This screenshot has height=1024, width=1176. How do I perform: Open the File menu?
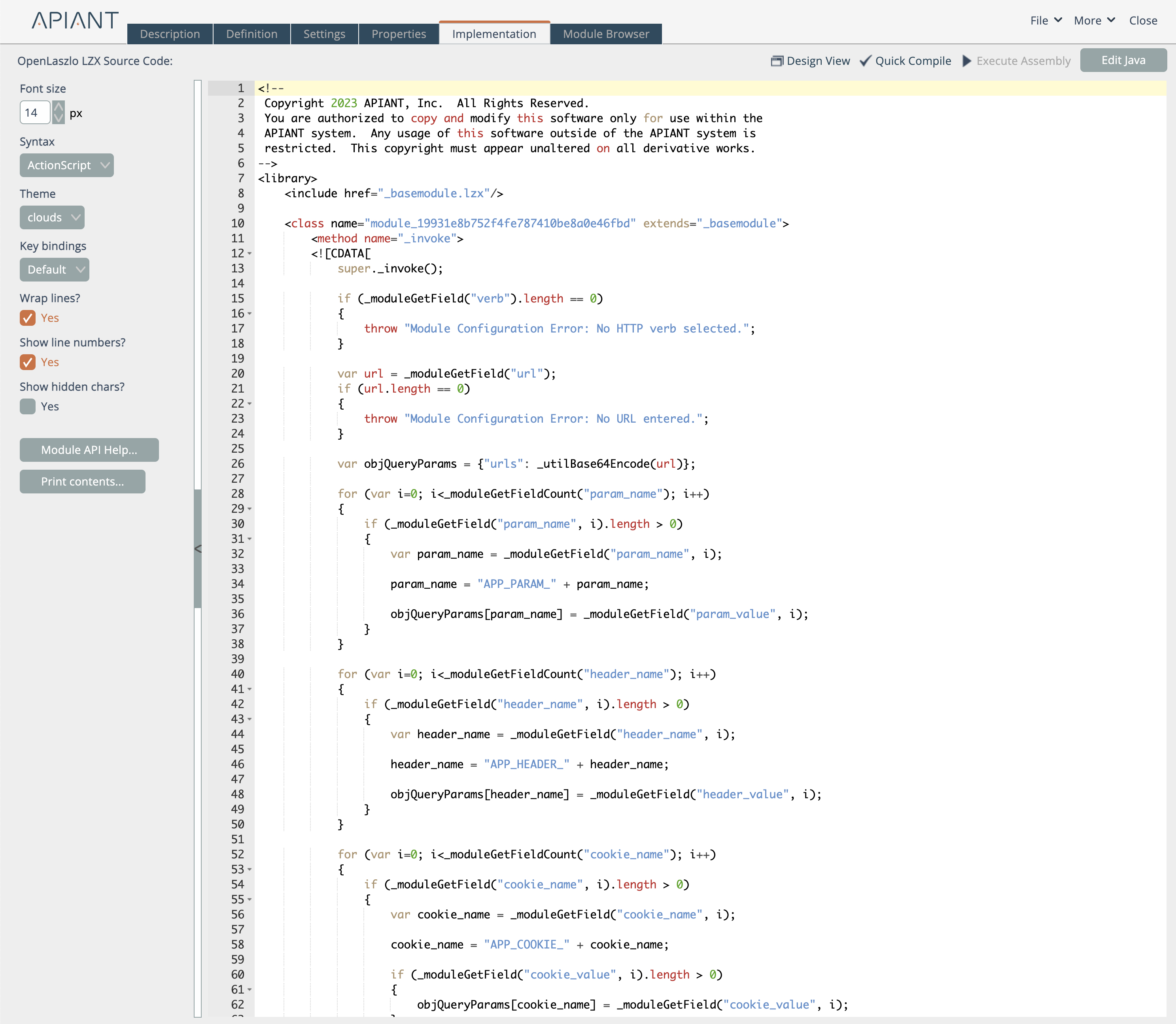(1045, 21)
